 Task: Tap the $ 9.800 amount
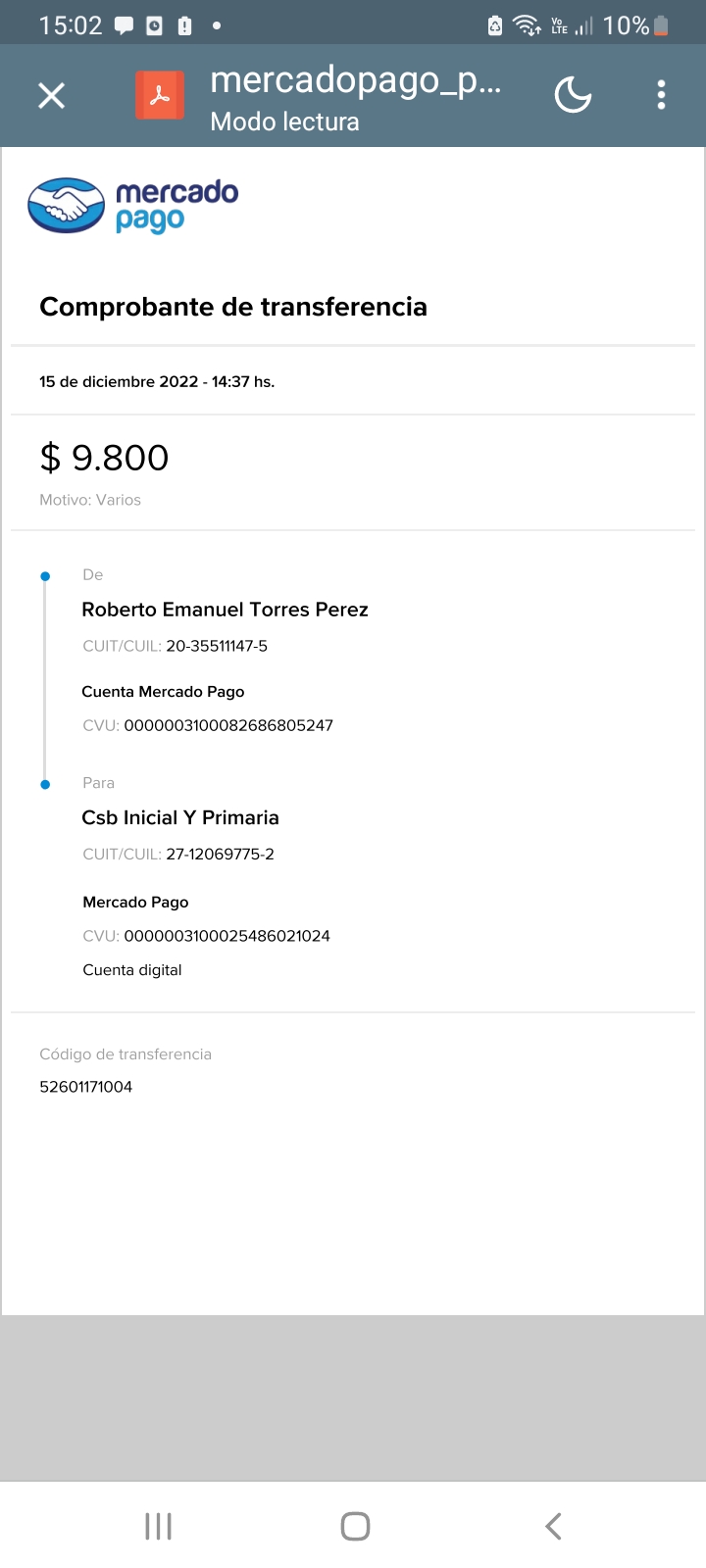104,458
